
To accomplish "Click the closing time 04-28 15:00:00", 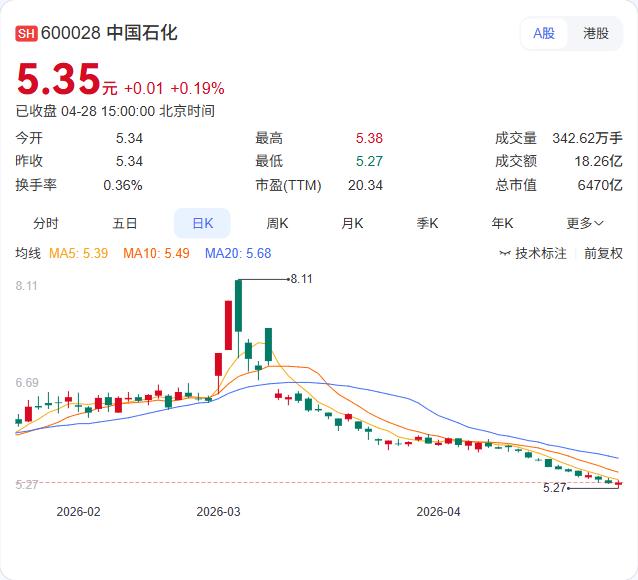I will (108, 111).
